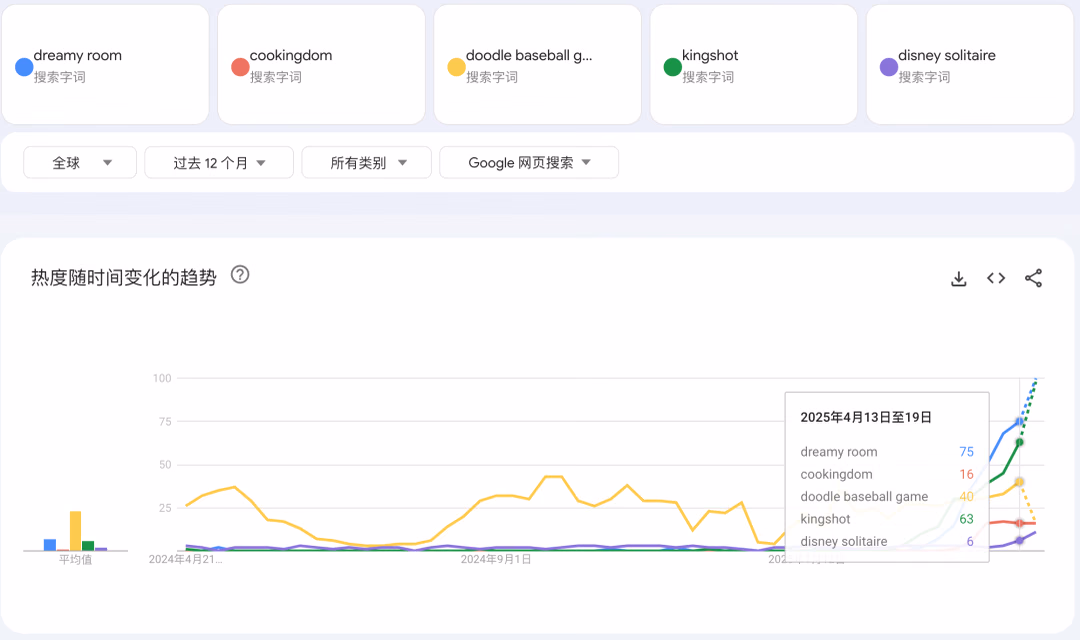Select the cookingdom search term card
Viewport: 1080px width, 640px height.
[322, 65]
